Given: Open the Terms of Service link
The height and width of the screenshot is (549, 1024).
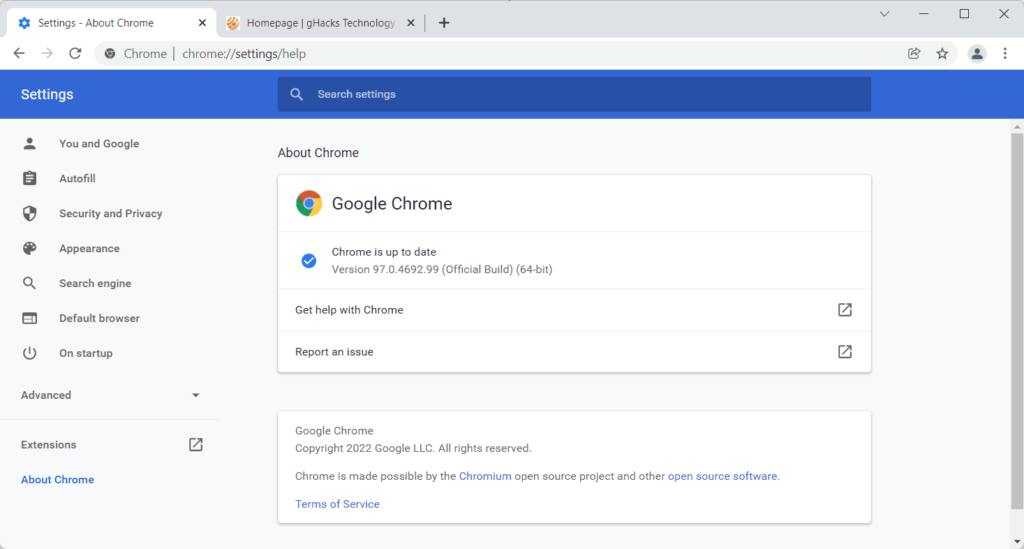Looking at the screenshot, I should coord(337,504).
